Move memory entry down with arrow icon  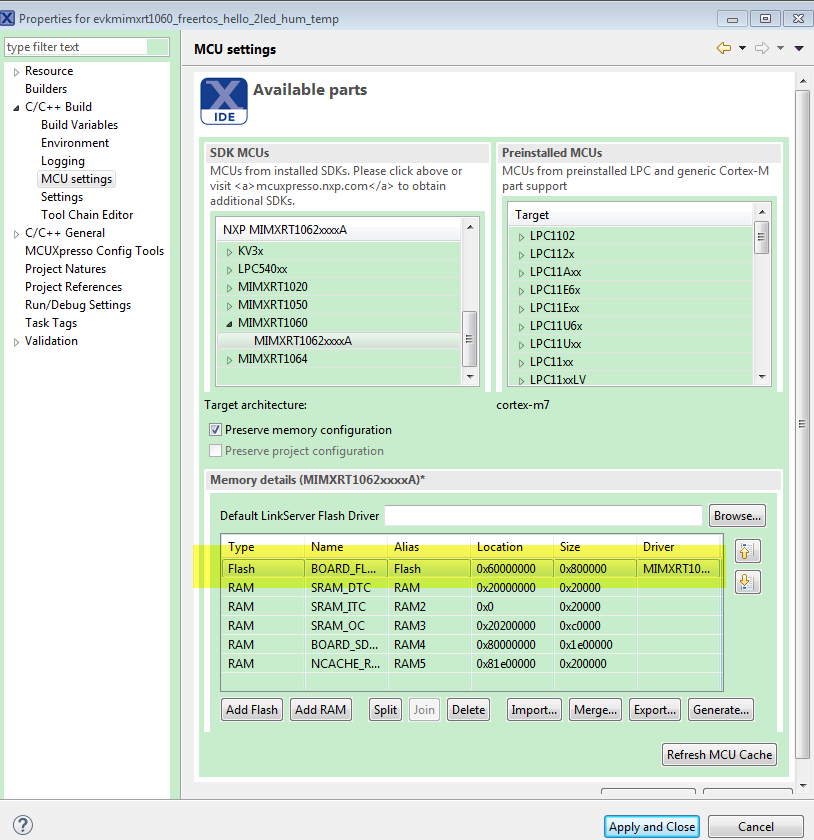[747, 582]
